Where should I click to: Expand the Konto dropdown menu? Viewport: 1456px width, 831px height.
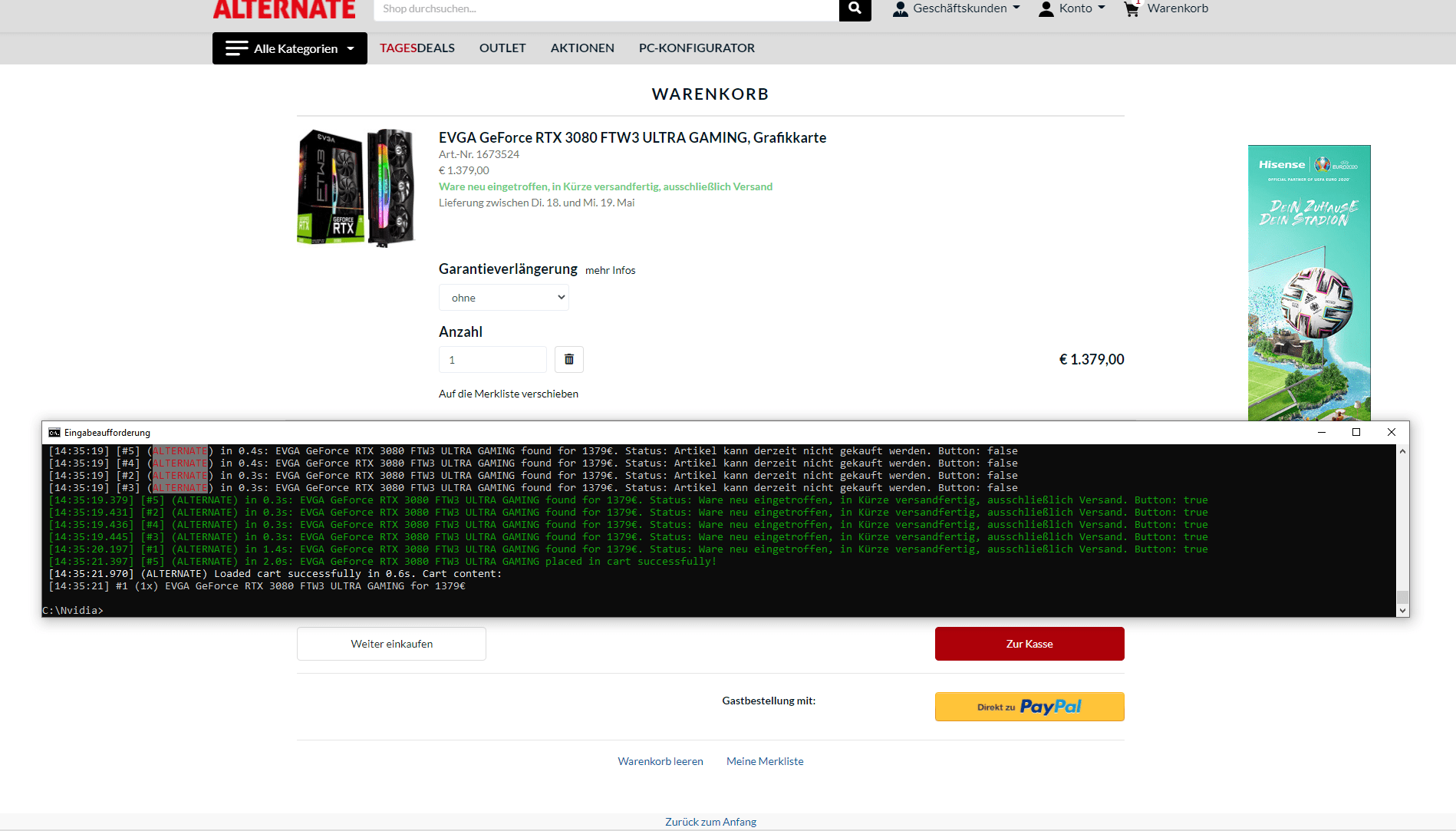[x=1072, y=8]
